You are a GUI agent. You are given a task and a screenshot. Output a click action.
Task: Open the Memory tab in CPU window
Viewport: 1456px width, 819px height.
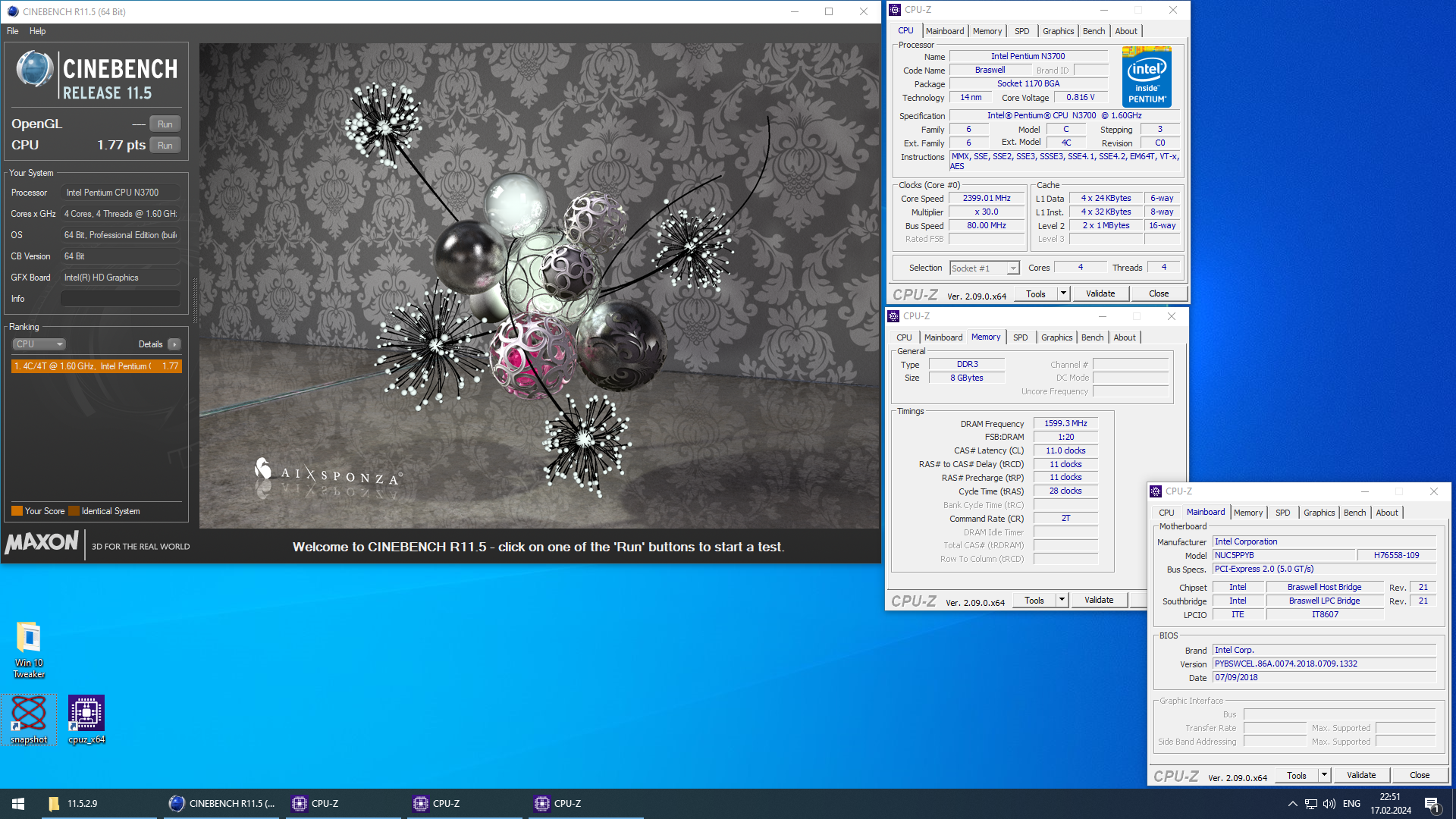pos(987,31)
